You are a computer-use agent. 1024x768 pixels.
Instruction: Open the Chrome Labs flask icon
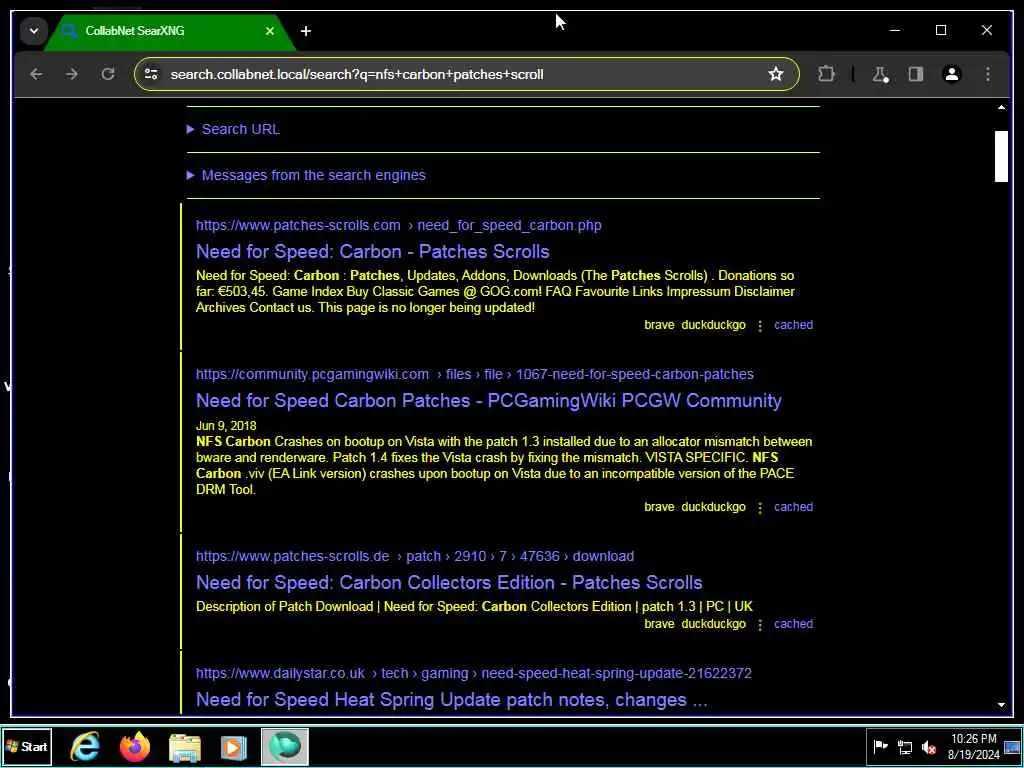880,74
